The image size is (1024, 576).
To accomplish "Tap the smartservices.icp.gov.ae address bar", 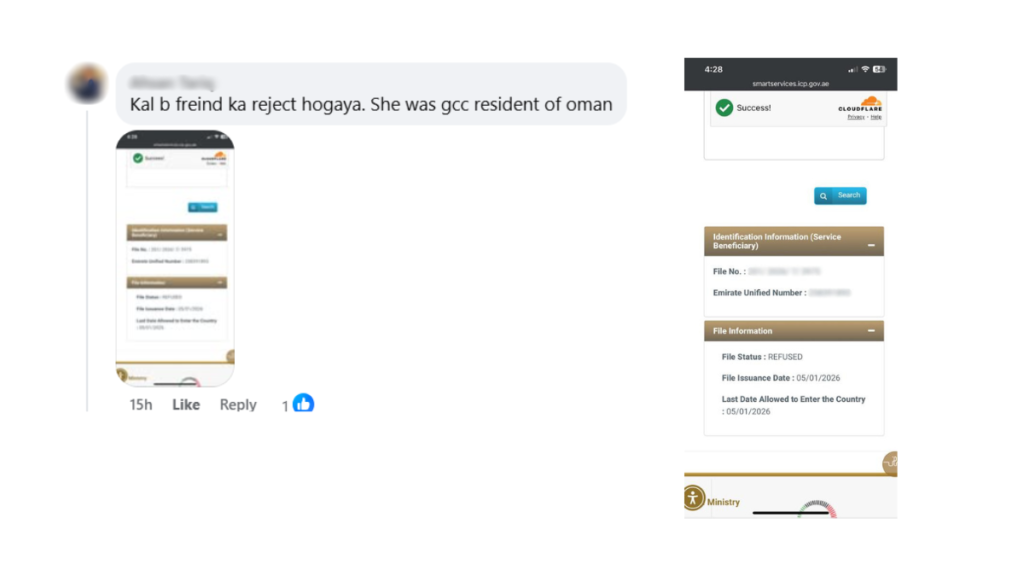I will pyautogui.click(x=790, y=83).
